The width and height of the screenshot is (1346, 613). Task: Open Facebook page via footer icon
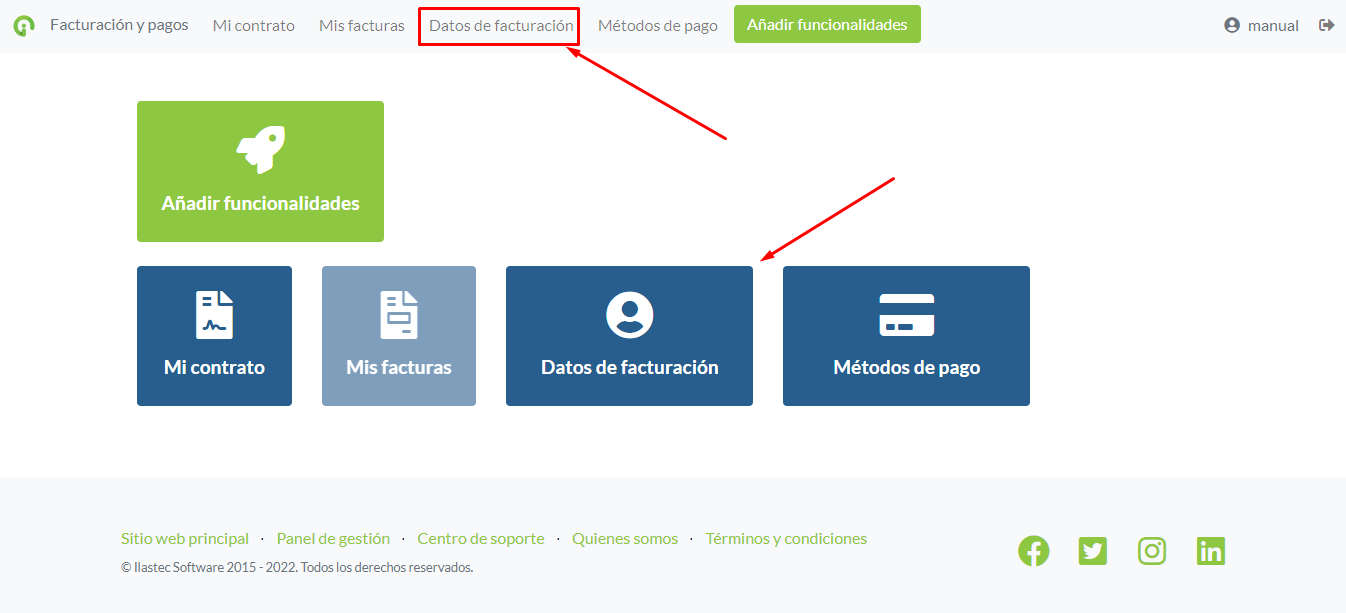[1033, 551]
